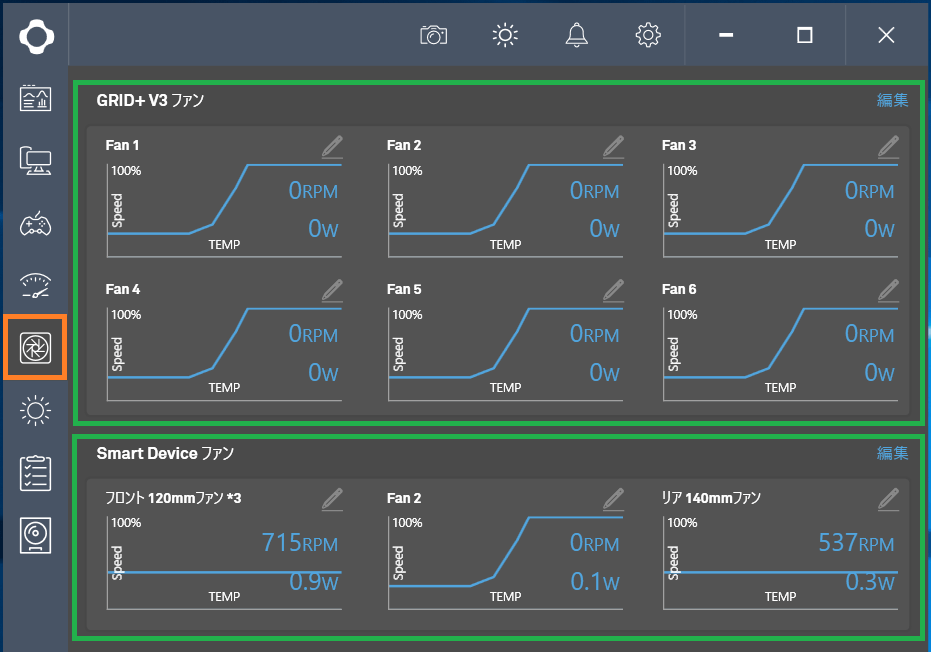The image size is (931, 652).
Task: Click the Fan 3 label
Action: pyautogui.click(x=679, y=145)
